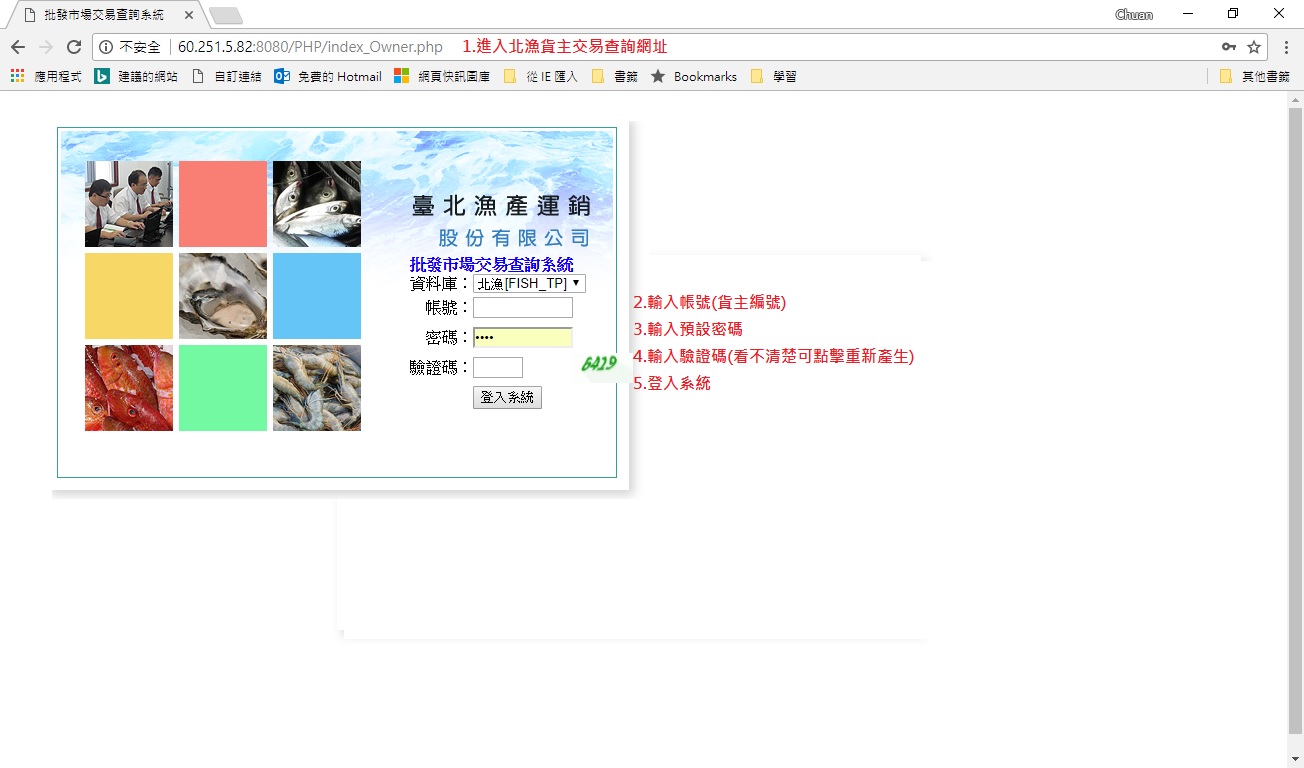The height and width of the screenshot is (768, 1304).
Task: Open the 免費的 Hotmail bookmark
Action: [x=328, y=76]
